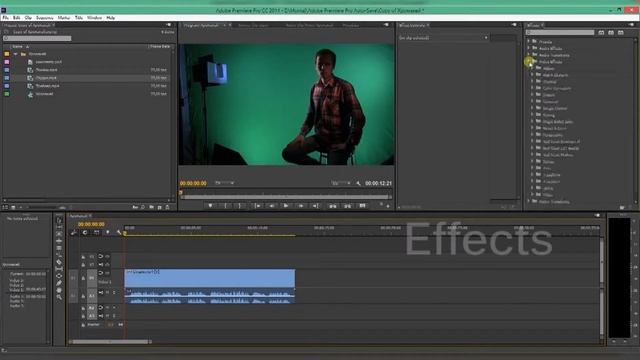Click the Program monitor current timecode
This screenshot has height=360, width=640.
click(x=193, y=184)
